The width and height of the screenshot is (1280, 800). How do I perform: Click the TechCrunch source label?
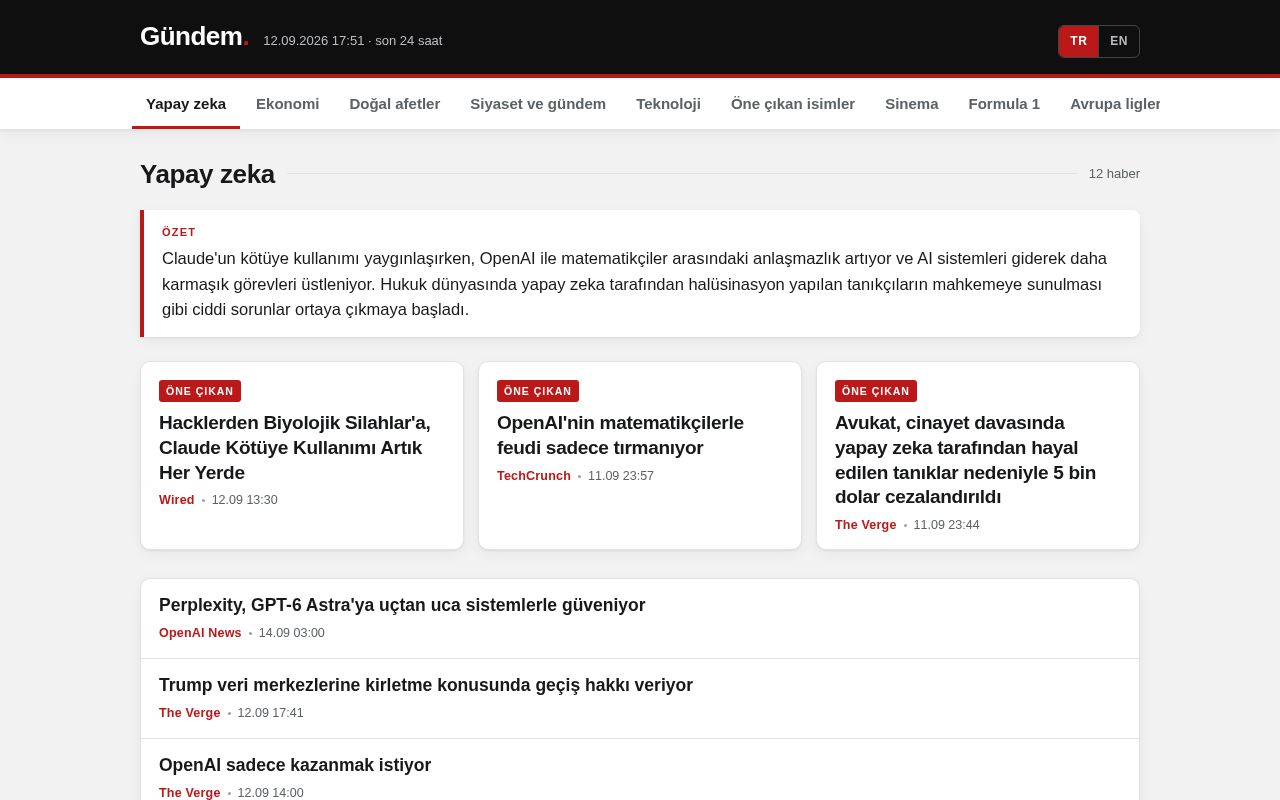[x=534, y=476]
